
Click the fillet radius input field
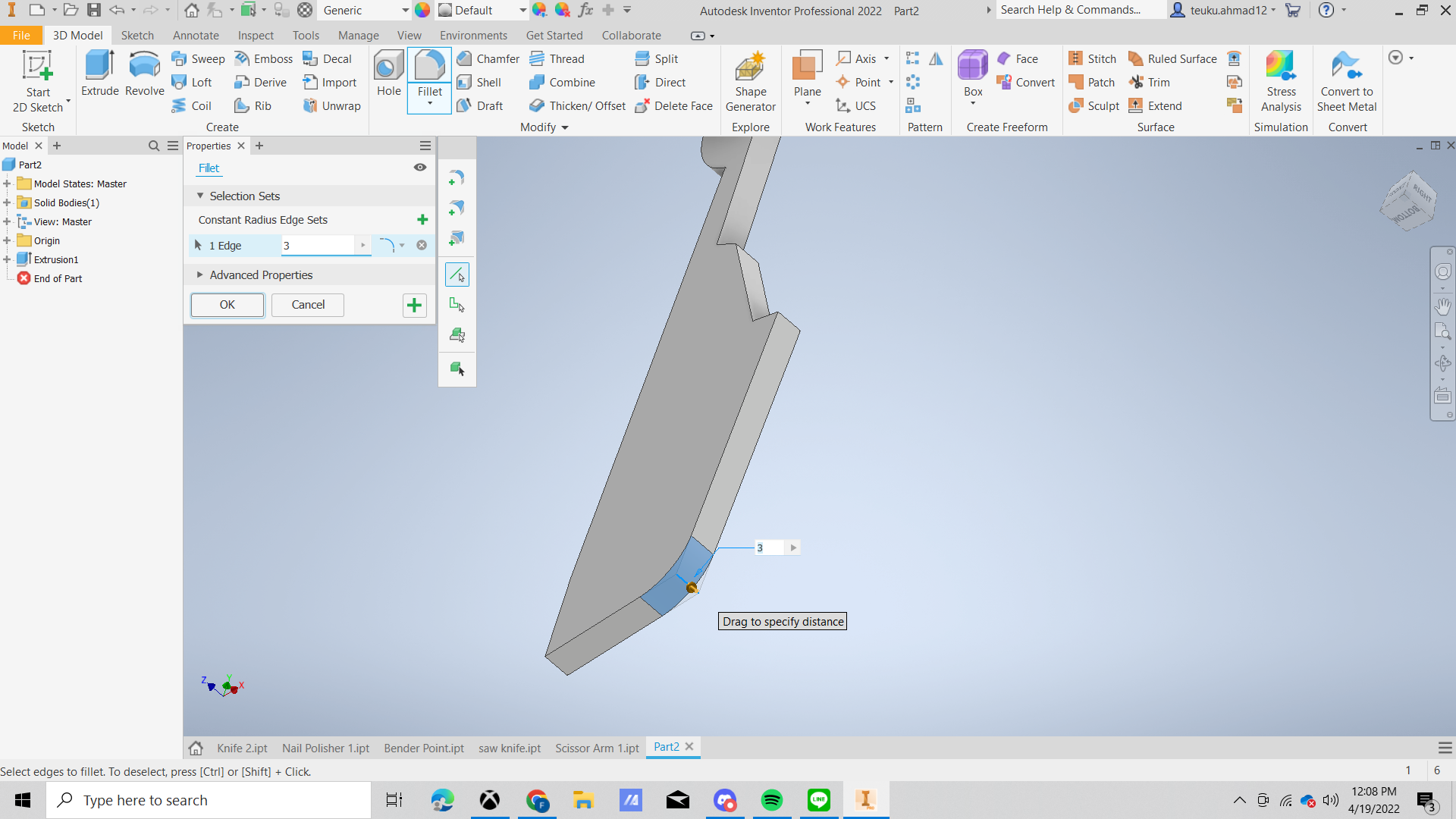317,245
